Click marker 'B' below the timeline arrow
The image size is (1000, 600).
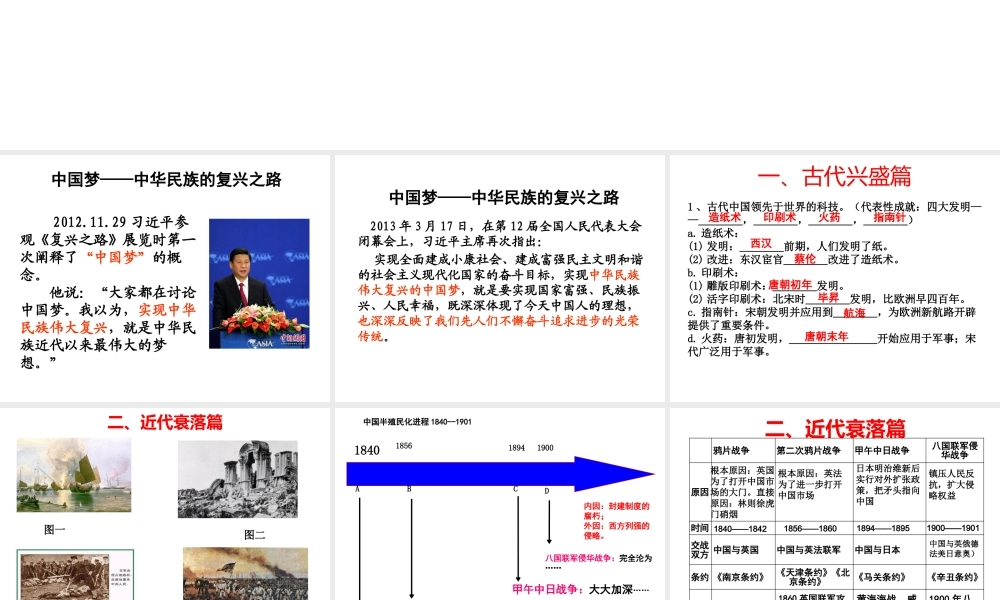coord(409,489)
